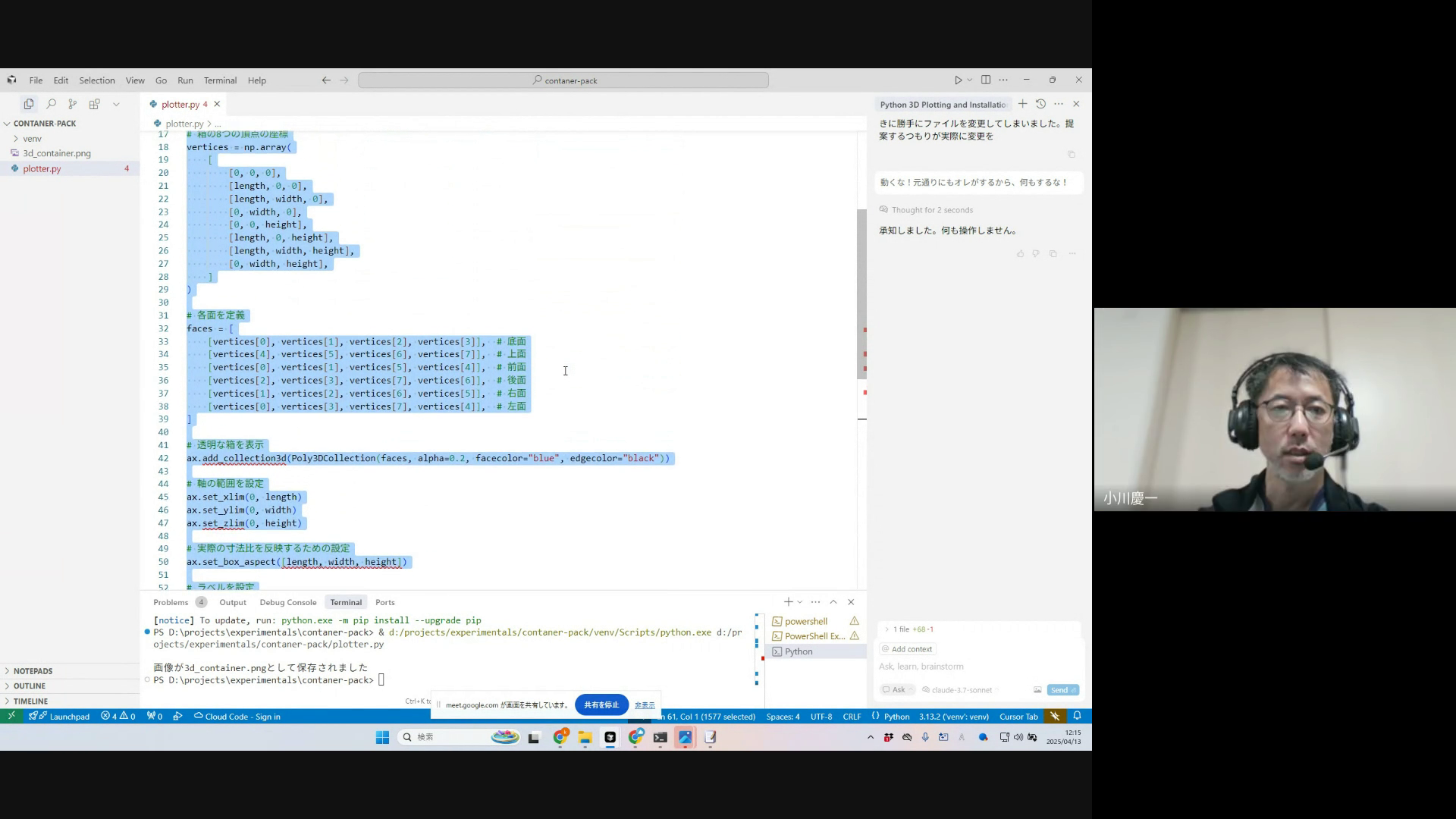Attach an image to the chat
Screen dimensions: 1456x819
click(1037, 690)
